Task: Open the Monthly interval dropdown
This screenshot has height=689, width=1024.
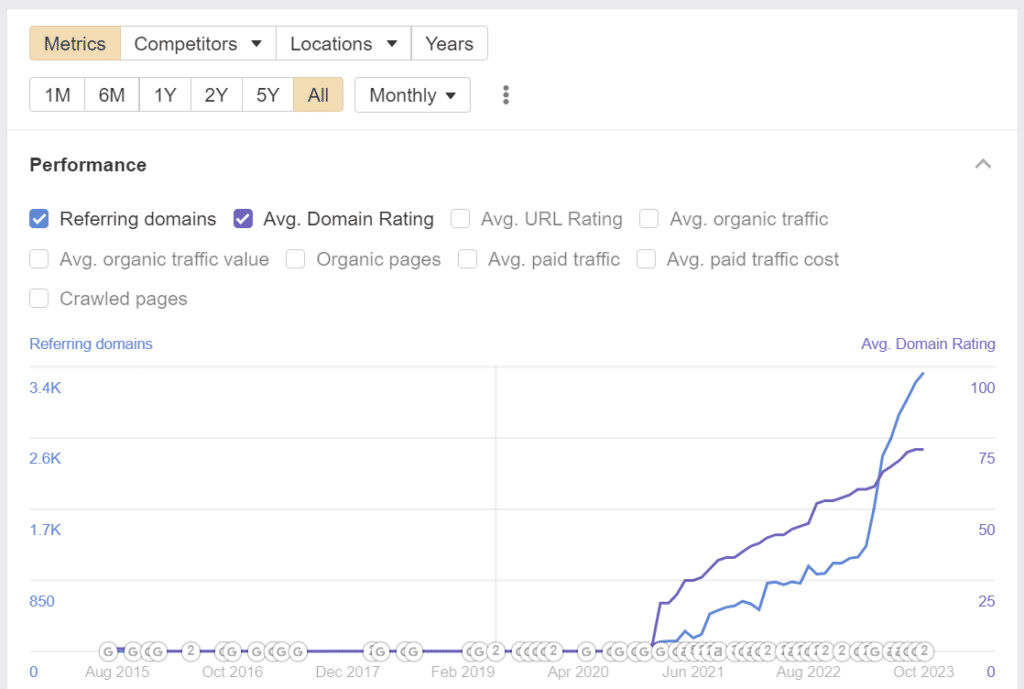Action: coord(412,95)
